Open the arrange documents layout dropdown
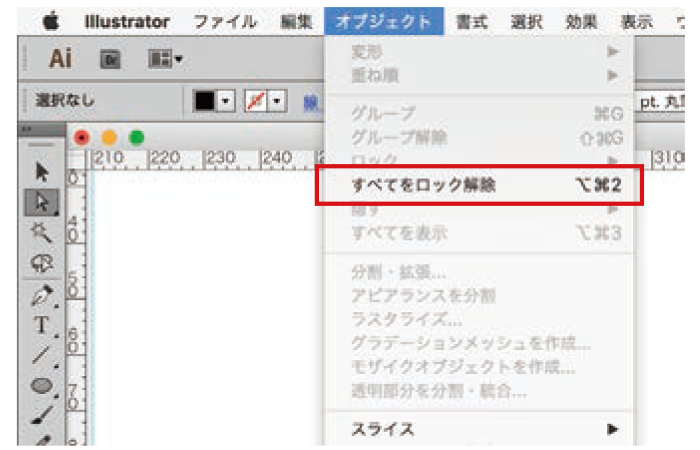 coord(165,58)
